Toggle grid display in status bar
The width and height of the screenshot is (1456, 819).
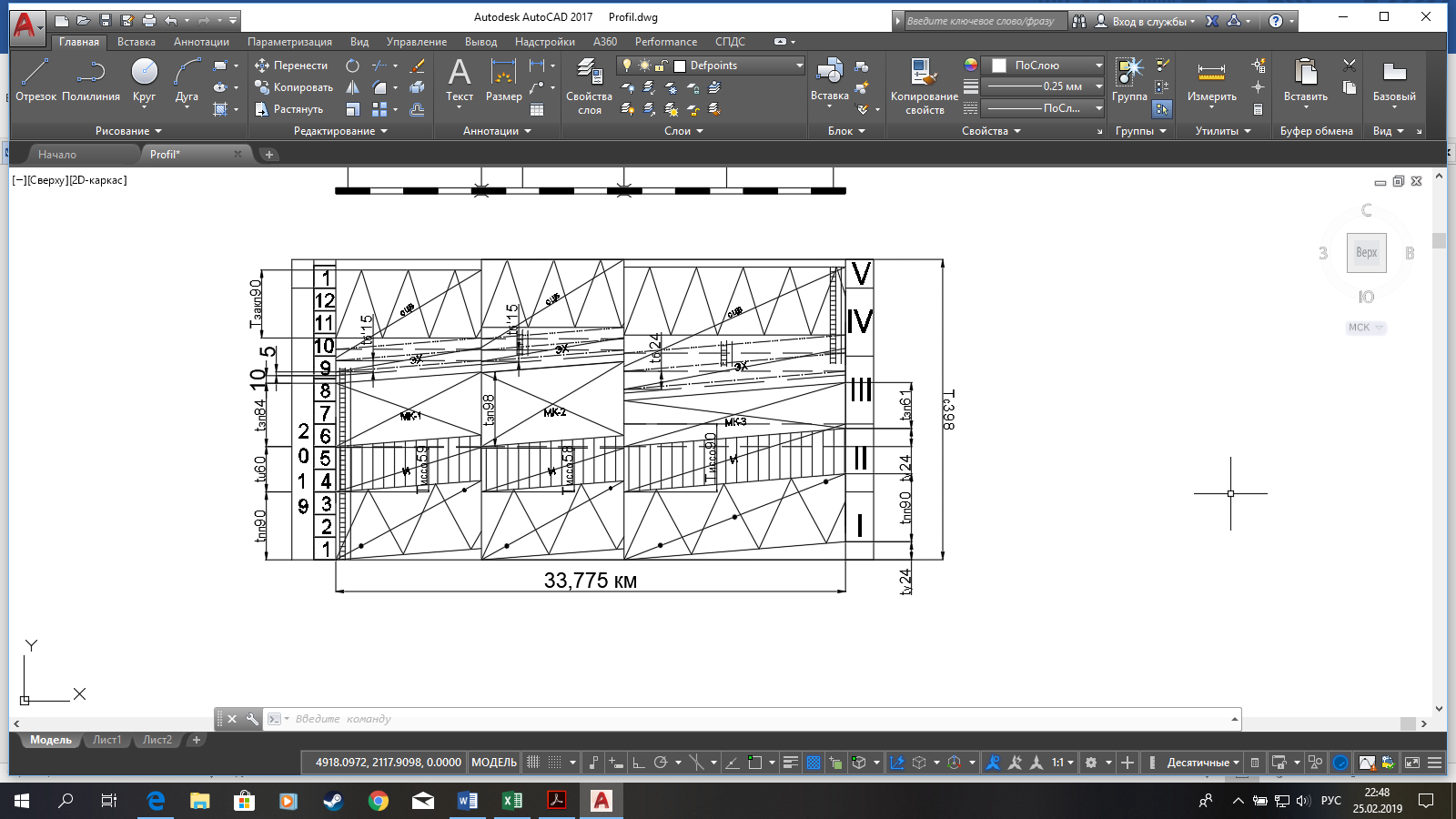pos(533,763)
